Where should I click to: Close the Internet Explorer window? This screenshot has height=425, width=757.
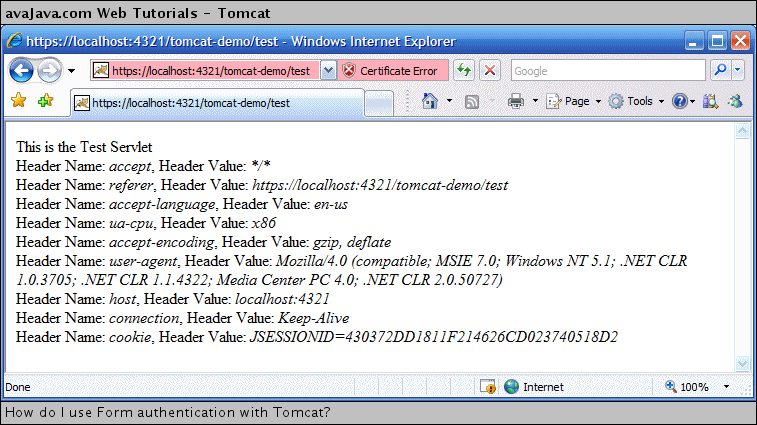[740, 41]
